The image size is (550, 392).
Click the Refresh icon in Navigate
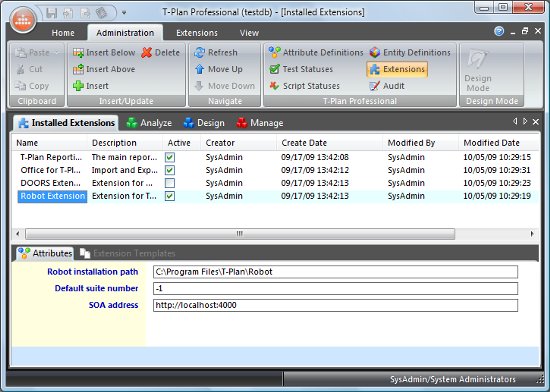tap(200, 53)
